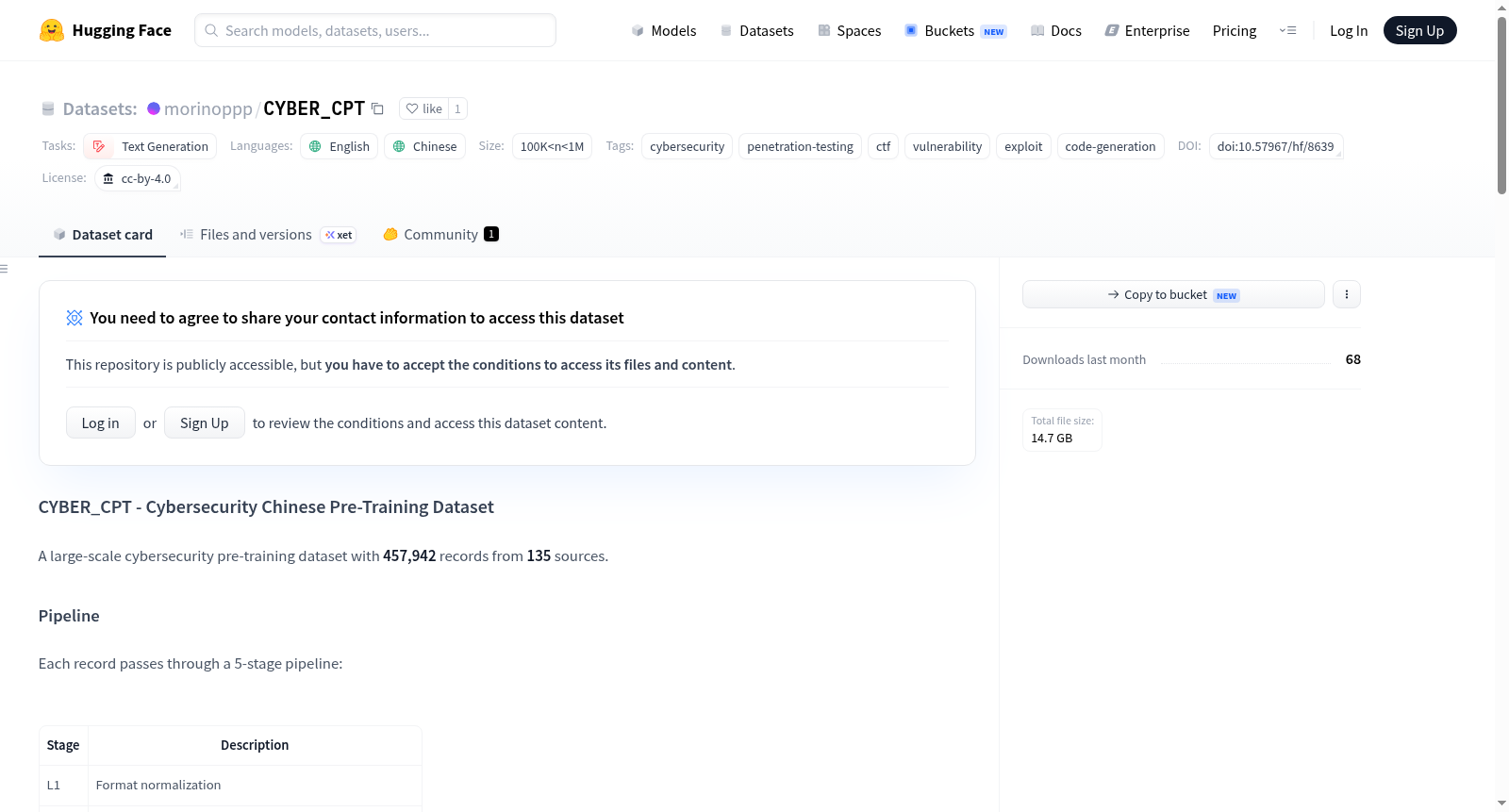Open the Datasets navigation link
The width and height of the screenshot is (1509, 812).
[x=756, y=30]
